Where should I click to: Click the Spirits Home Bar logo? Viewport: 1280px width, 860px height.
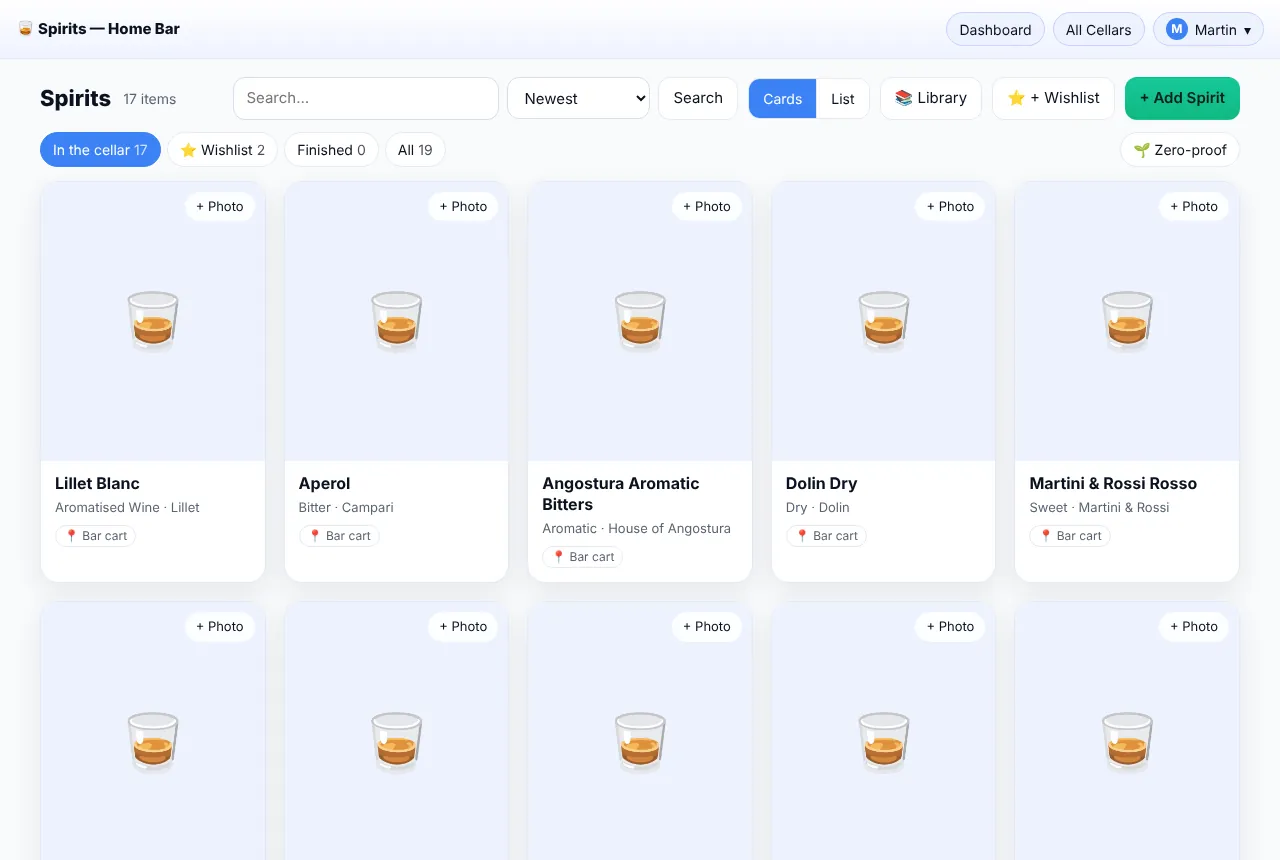(x=99, y=29)
